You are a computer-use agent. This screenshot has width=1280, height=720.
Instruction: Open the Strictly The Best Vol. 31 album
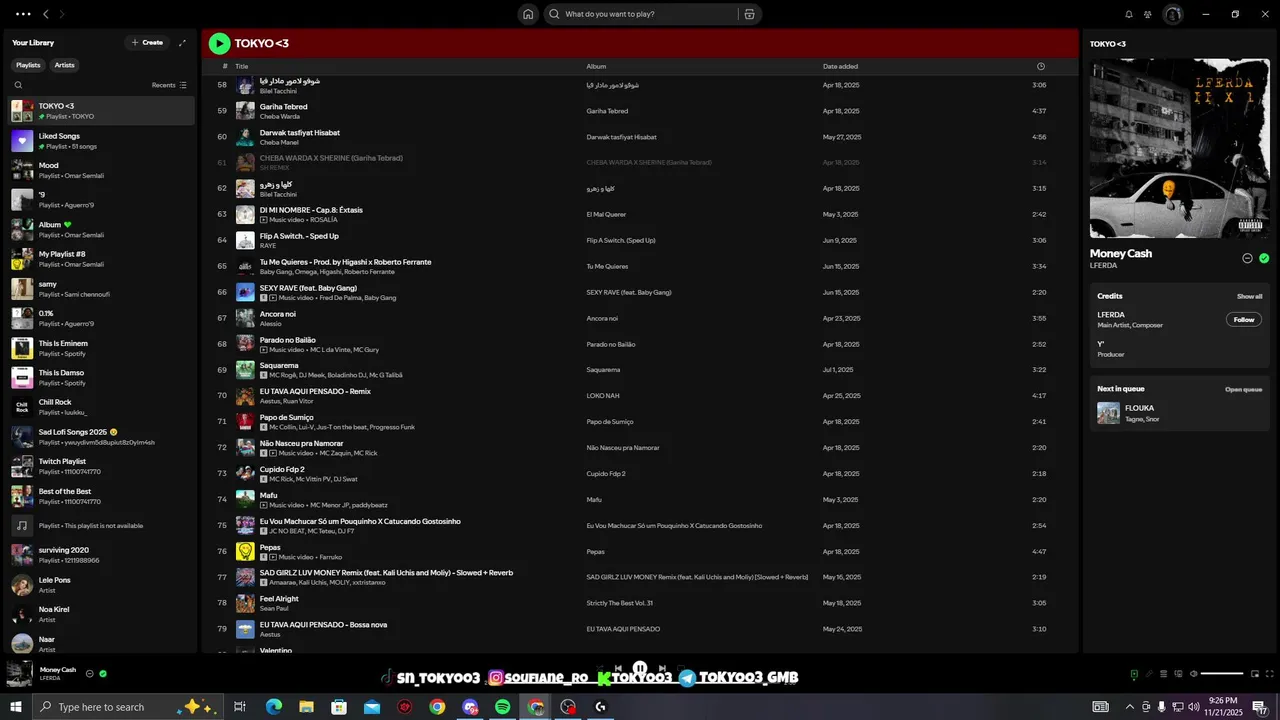tap(620, 603)
